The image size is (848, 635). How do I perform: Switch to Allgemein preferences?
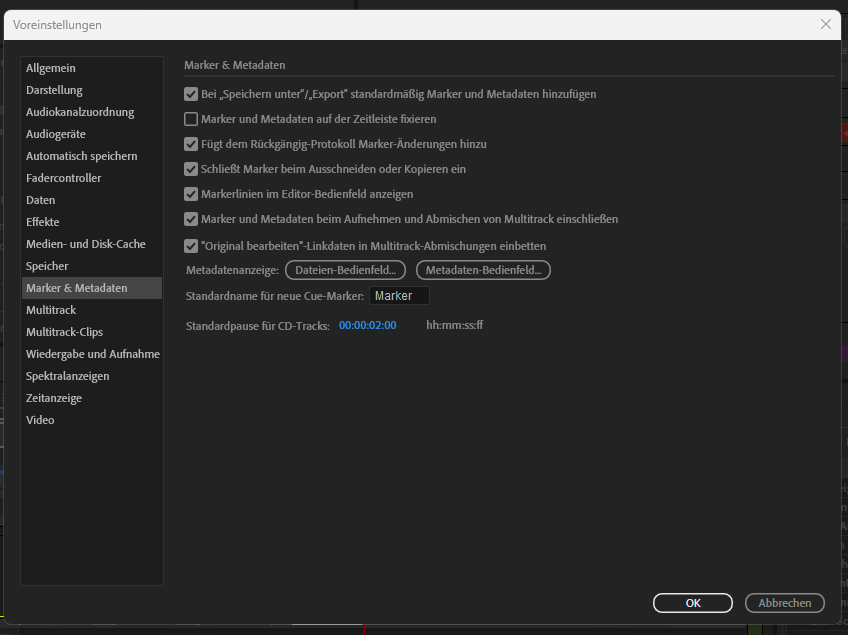click(51, 67)
